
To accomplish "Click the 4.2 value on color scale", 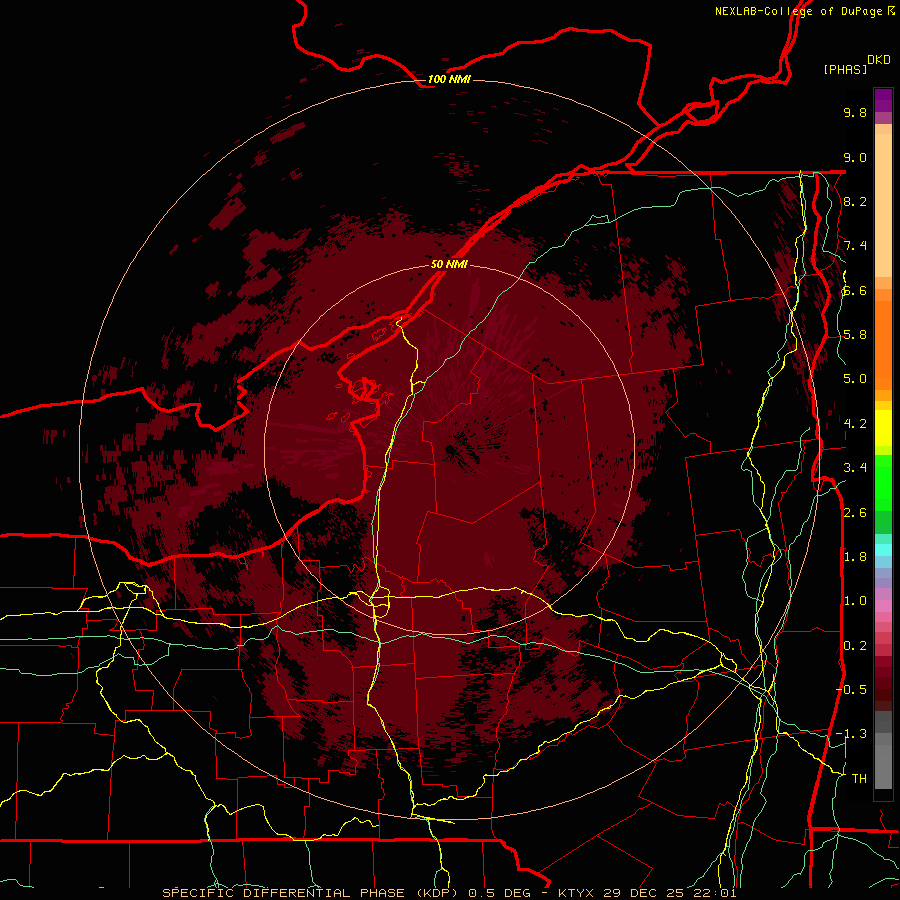I will (855, 424).
